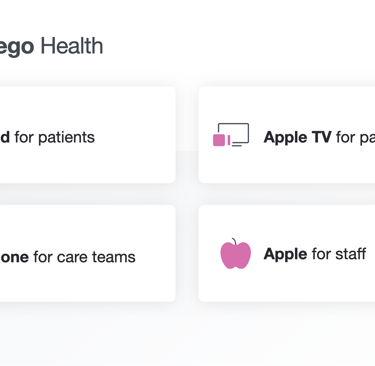Click the bold 'Apple TV' text
The width and height of the screenshot is (375, 366).
pyautogui.click(x=297, y=137)
